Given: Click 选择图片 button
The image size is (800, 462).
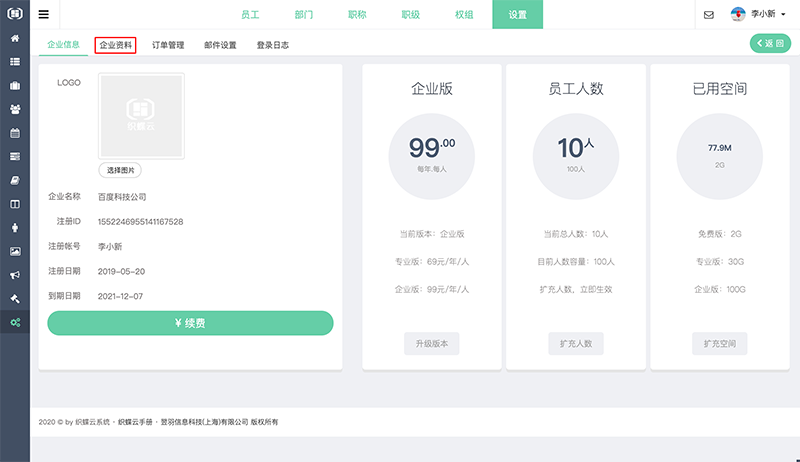Looking at the screenshot, I should tap(120, 170).
